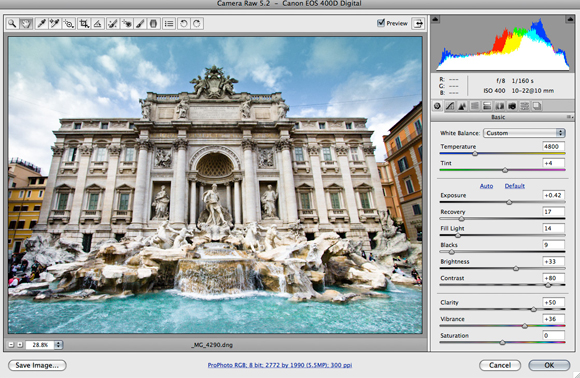
Task: Rotate image 90° clockwise
Action: (x=197, y=24)
